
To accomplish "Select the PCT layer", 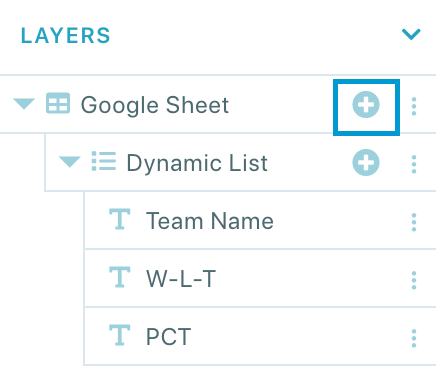I will 260,336.
